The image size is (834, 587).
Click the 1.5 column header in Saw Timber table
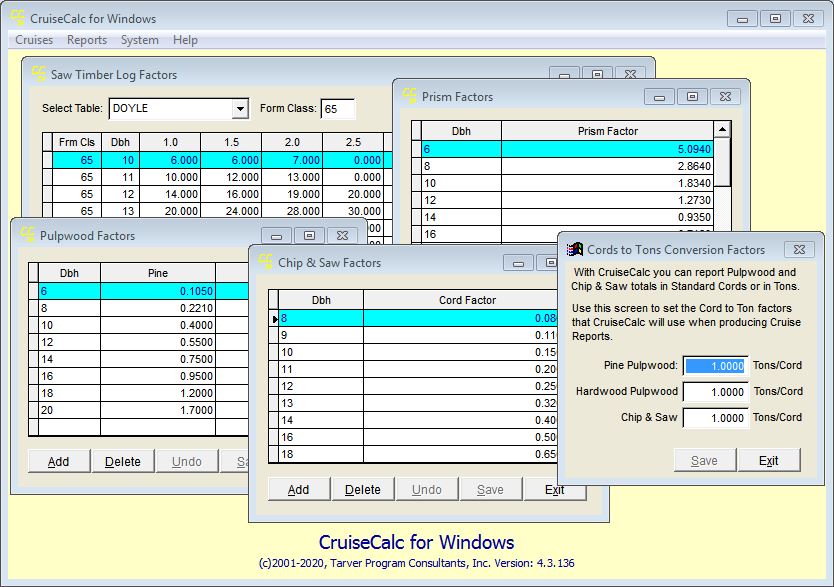pyautogui.click(x=231, y=142)
